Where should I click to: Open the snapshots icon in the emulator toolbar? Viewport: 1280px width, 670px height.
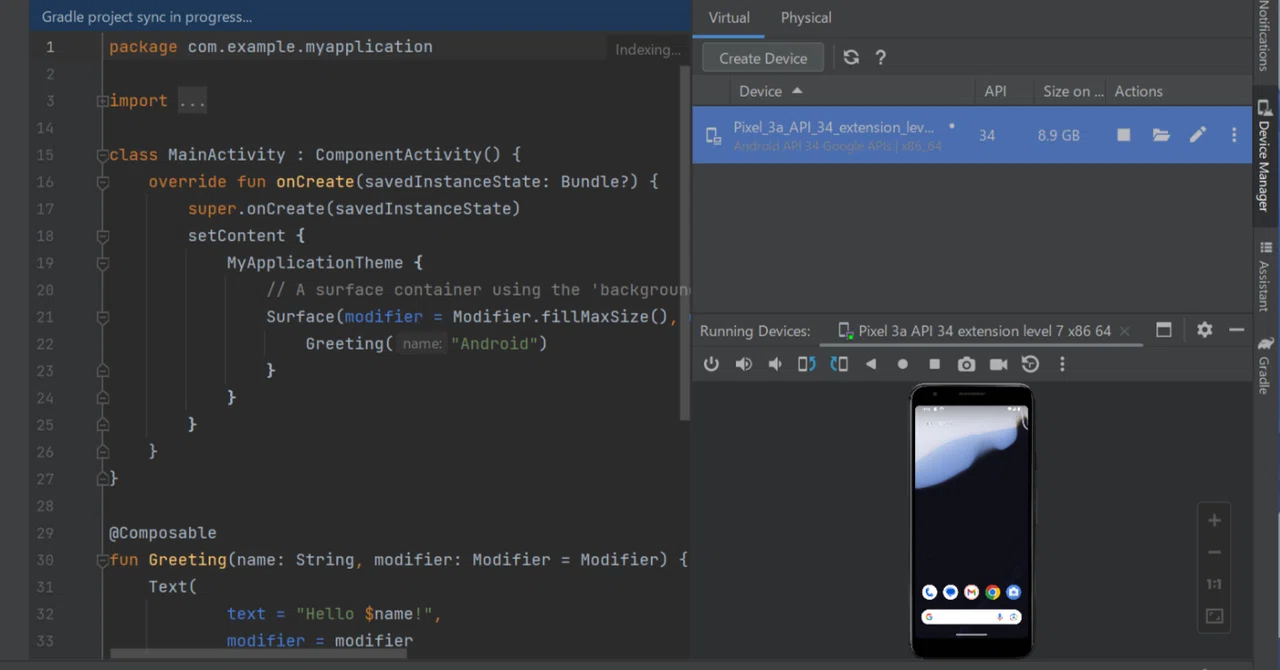click(x=1030, y=365)
